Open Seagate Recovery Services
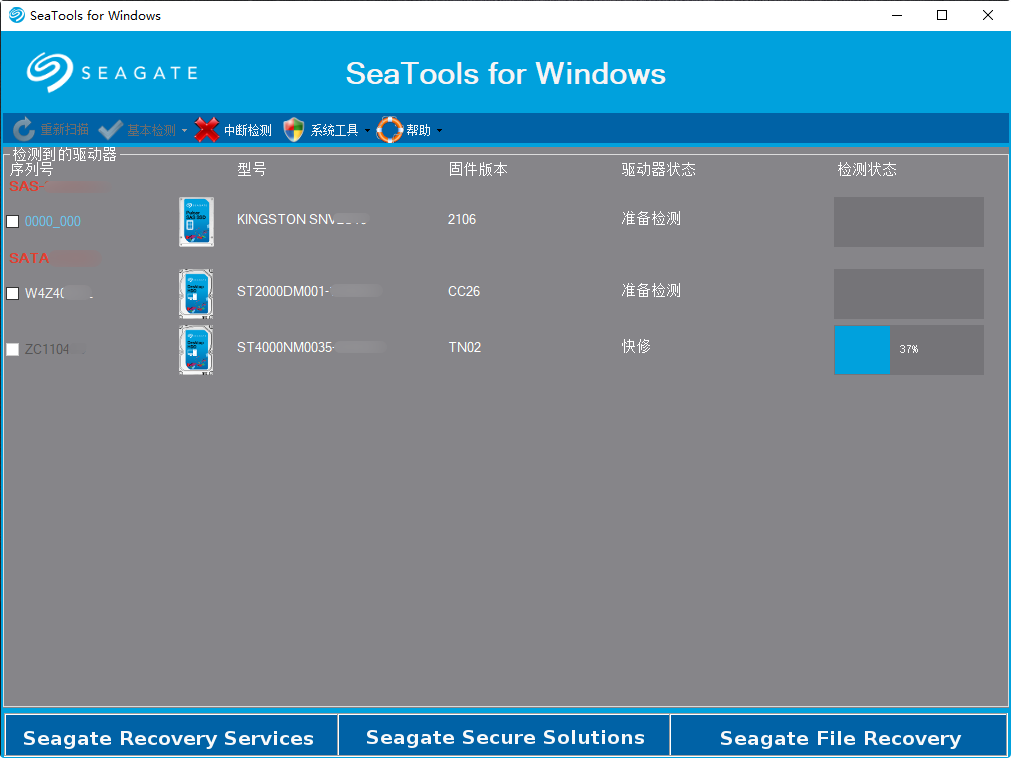 click(x=171, y=735)
